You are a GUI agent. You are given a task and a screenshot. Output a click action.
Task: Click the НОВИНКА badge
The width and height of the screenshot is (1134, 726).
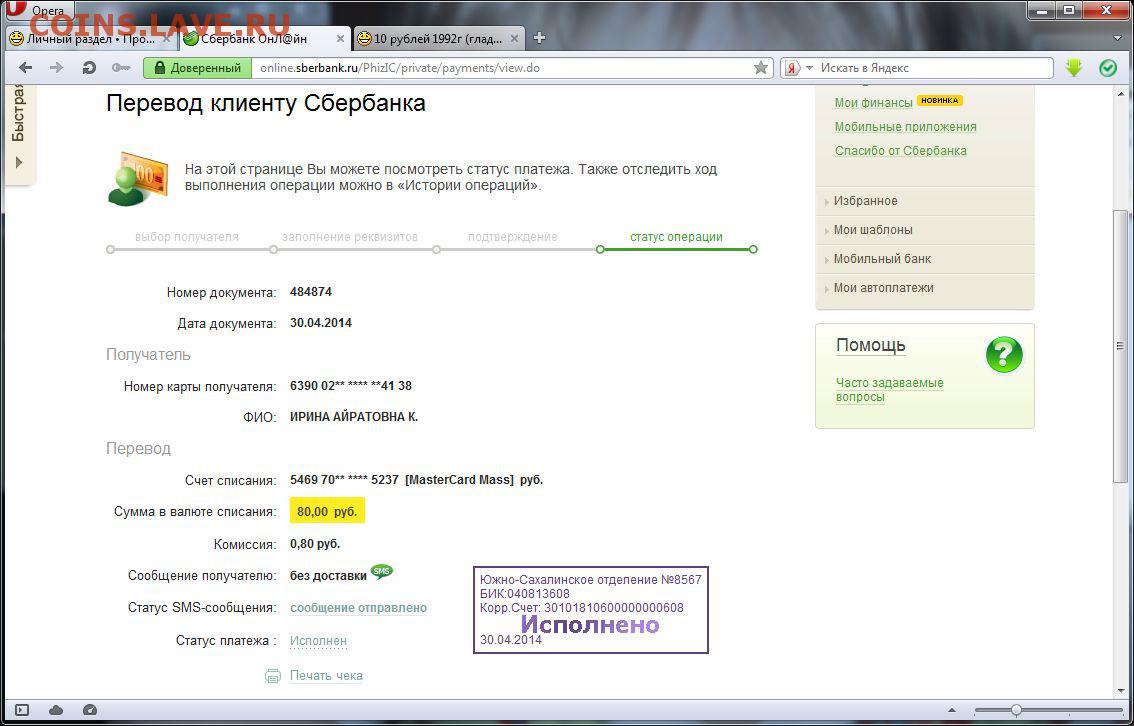940,101
